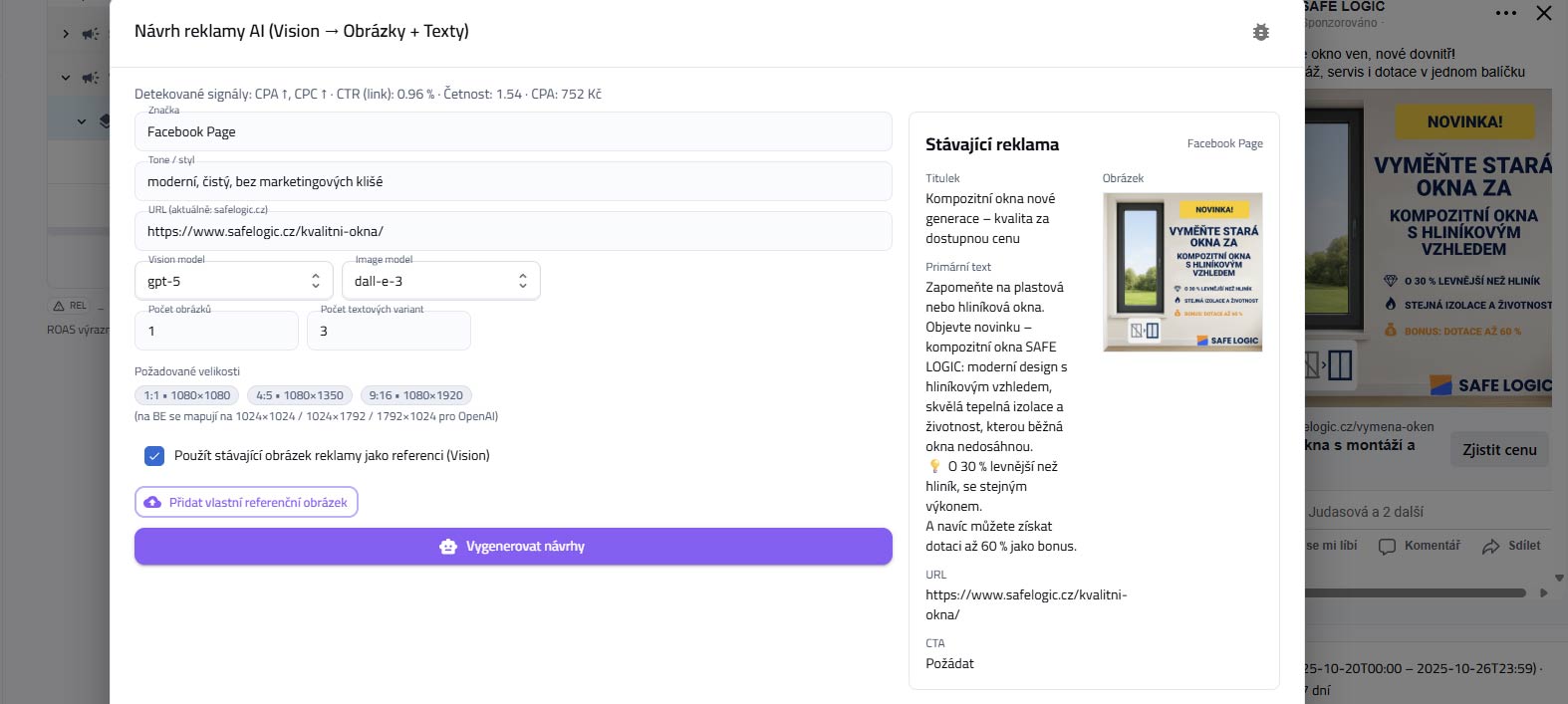Click the robot icon on Vygenerovat návrhy
Viewport: 1568px width, 704px height.
pyautogui.click(x=448, y=547)
